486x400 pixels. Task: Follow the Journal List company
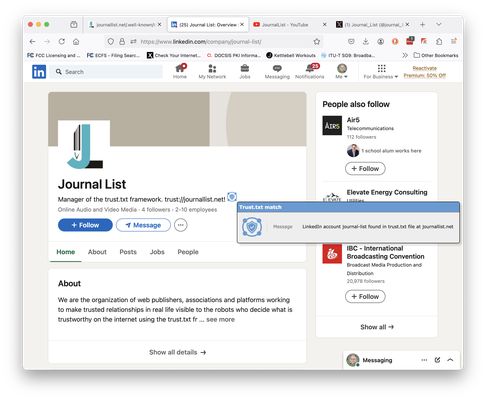[x=85, y=225]
